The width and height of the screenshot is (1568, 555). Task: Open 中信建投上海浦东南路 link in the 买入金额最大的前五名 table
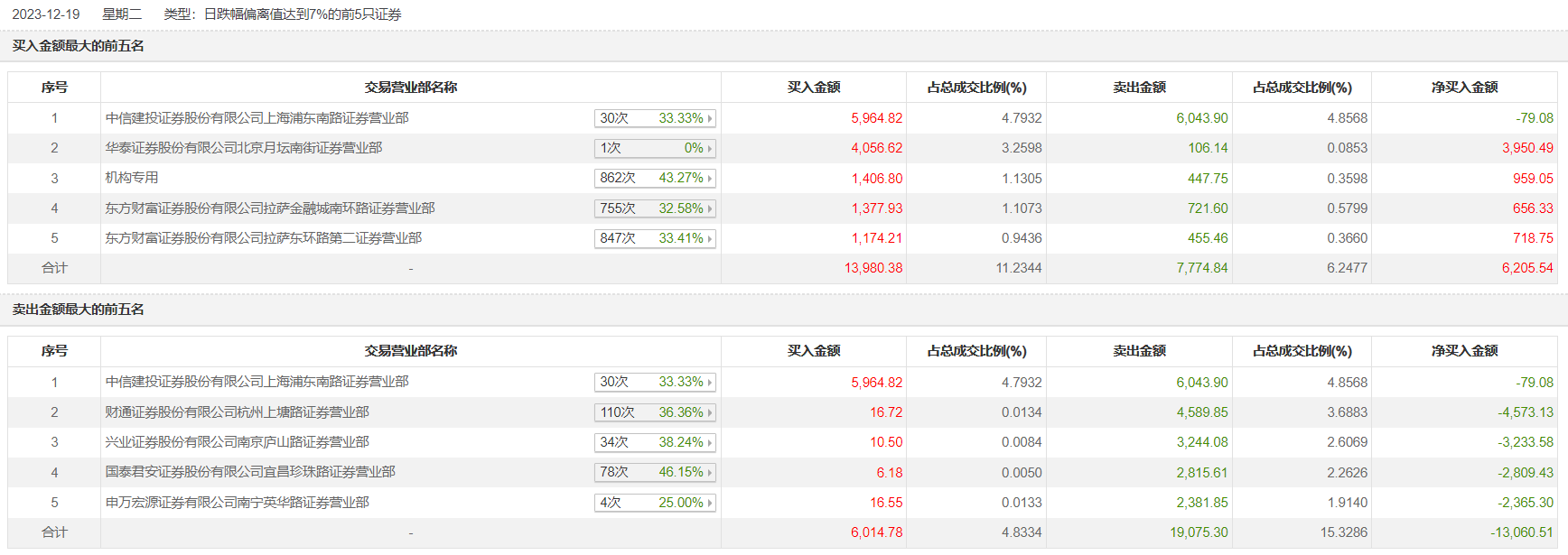pos(257,118)
